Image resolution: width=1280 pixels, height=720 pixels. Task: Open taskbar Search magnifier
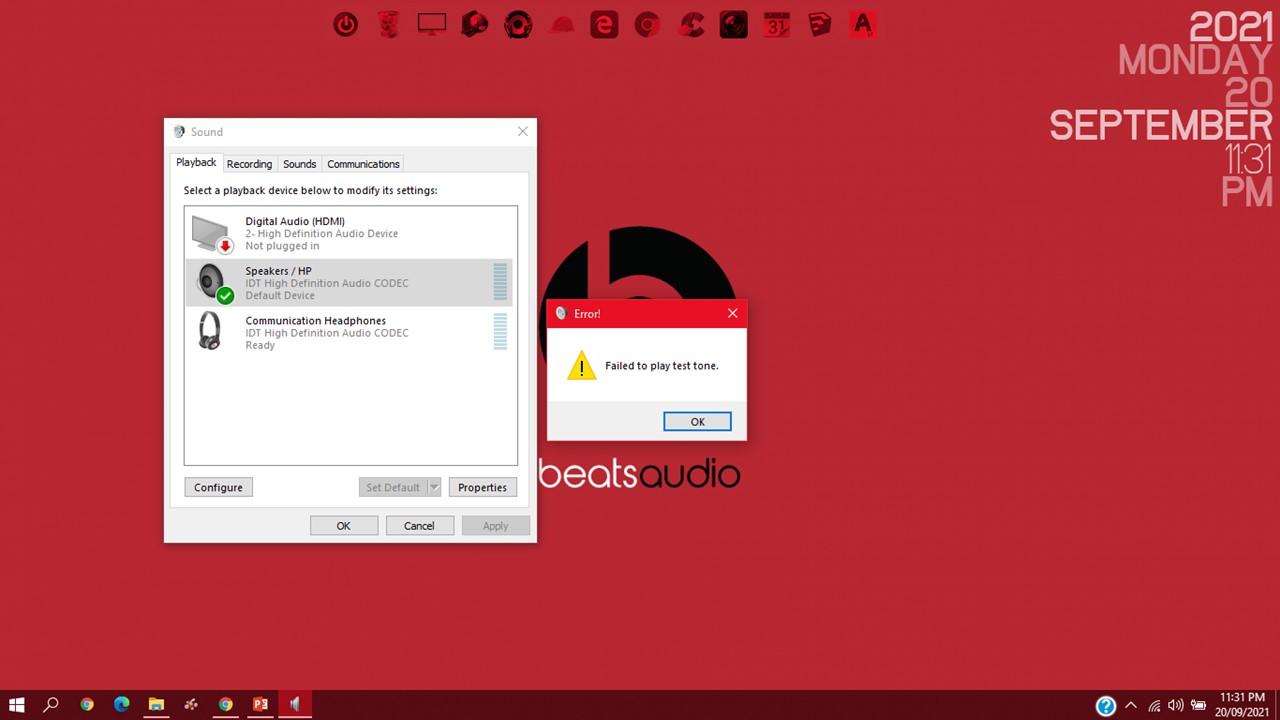click(x=51, y=704)
